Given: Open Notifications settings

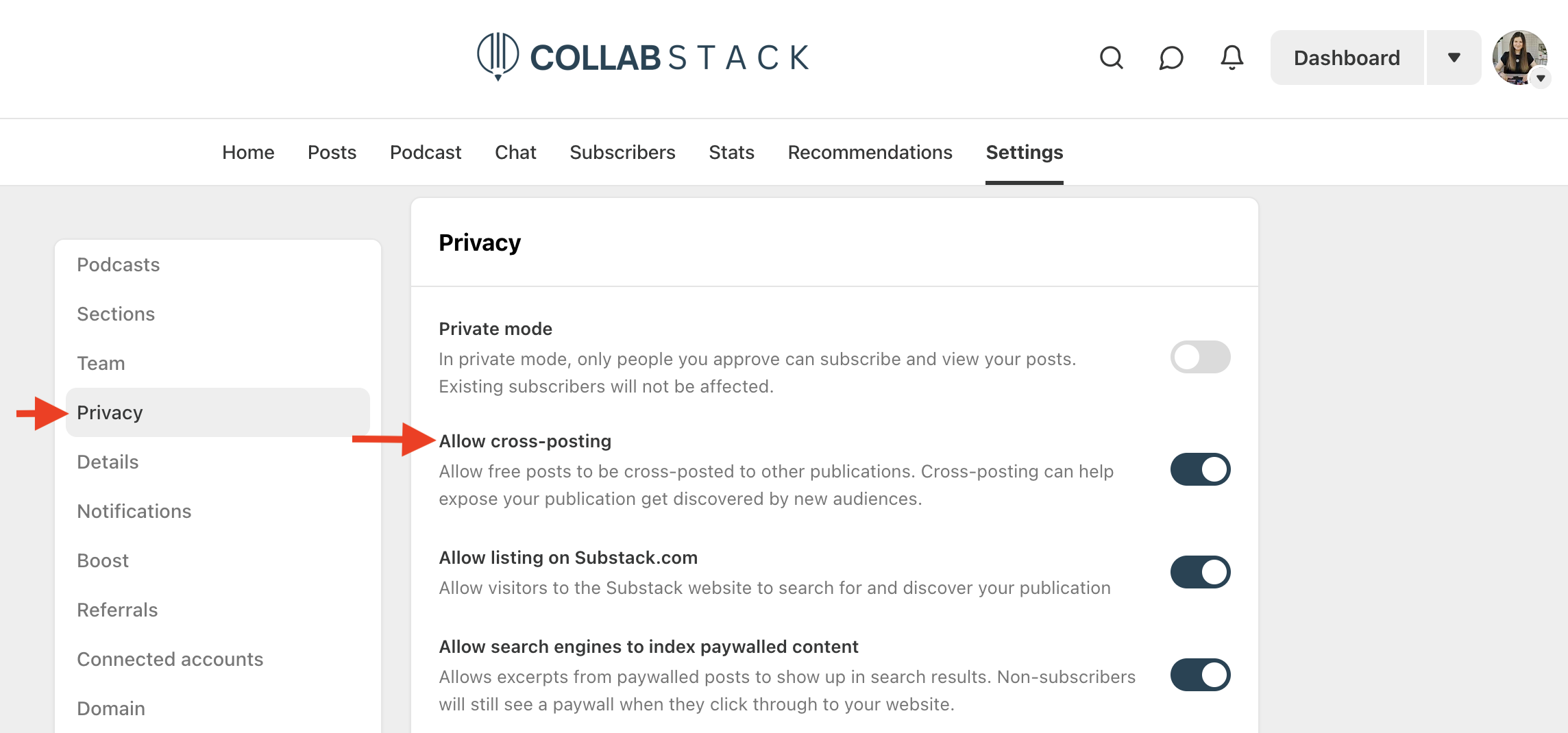Looking at the screenshot, I should (x=134, y=511).
